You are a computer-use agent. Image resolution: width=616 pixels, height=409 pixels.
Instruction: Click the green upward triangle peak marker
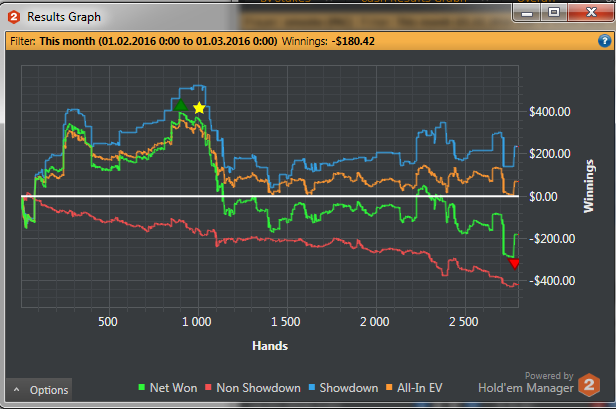click(181, 105)
